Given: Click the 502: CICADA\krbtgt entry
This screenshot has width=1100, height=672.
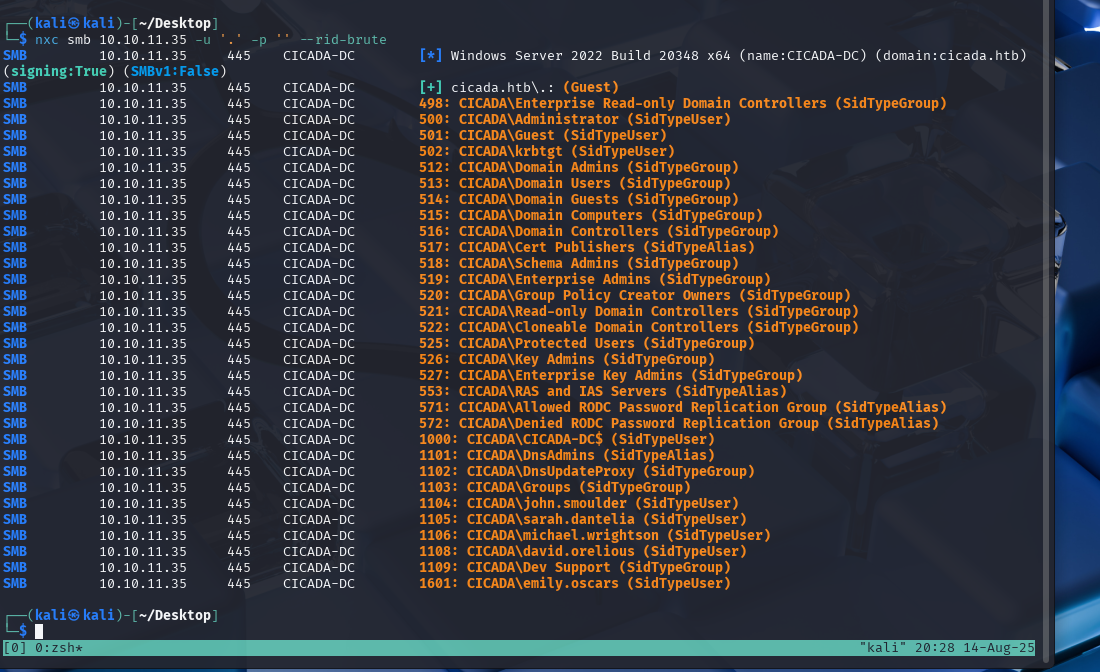Looking at the screenshot, I should coord(546,152).
